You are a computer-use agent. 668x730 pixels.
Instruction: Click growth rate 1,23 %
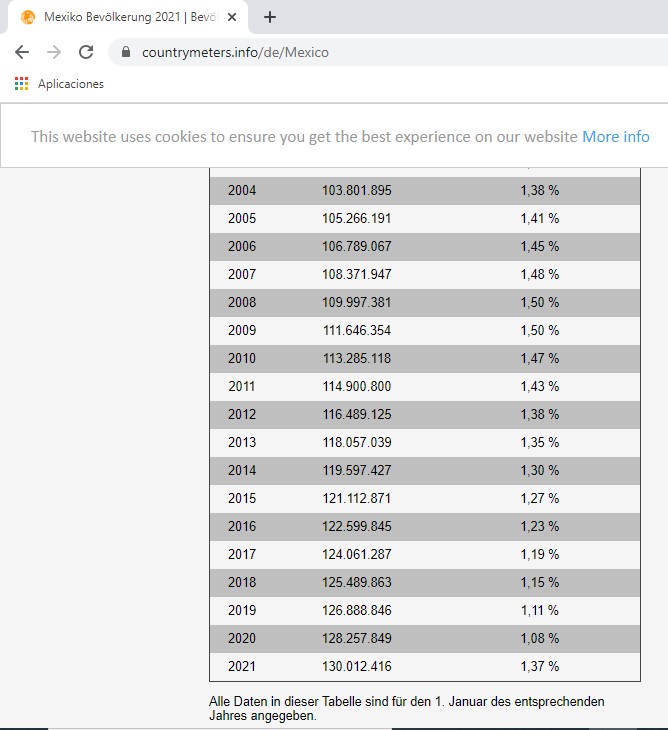click(540, 526)
